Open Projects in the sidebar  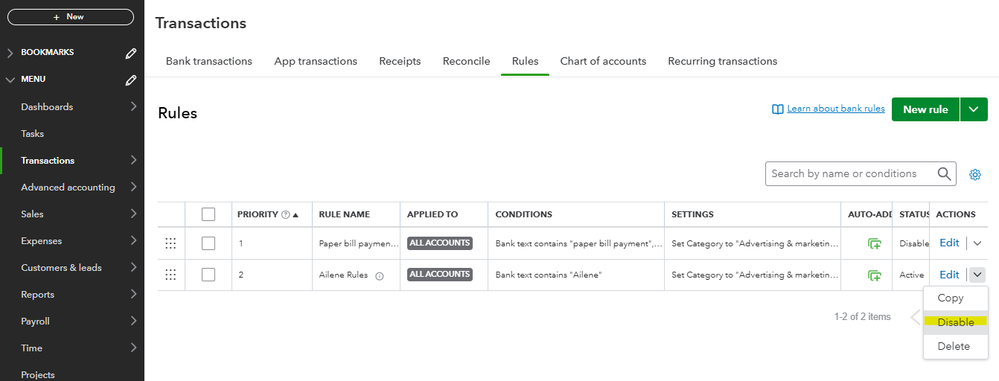click(x=38, y=375)
